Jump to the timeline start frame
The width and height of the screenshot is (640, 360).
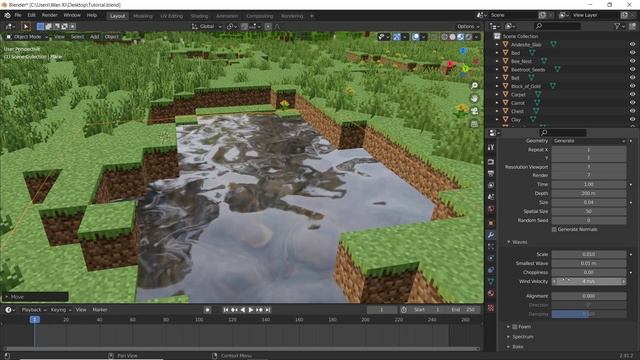point(226,310)
